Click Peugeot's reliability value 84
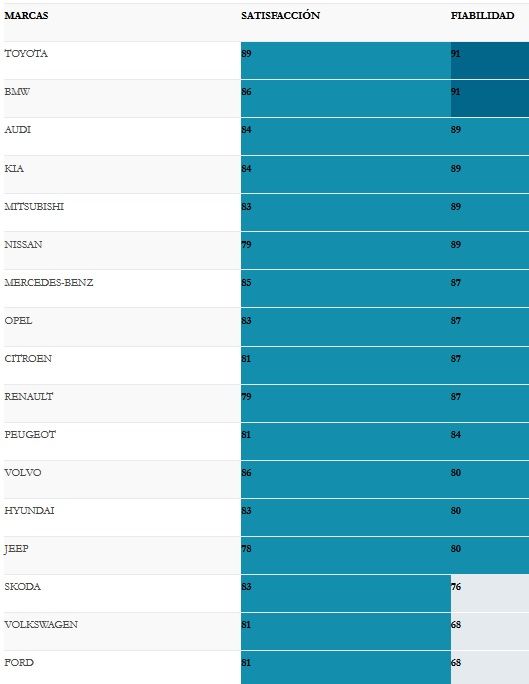This screenshot has width=529, height=684. (x=456, y=435)
